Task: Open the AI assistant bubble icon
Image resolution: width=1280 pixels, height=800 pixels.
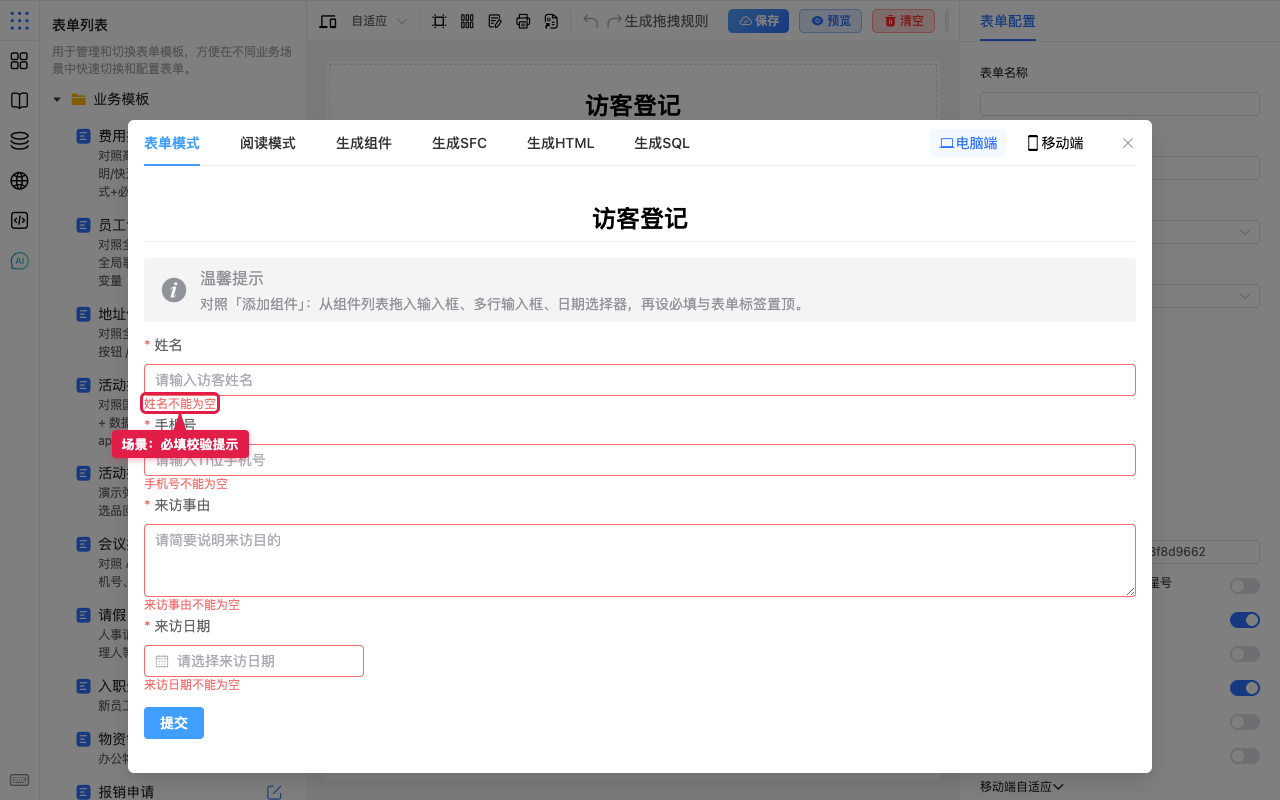Action: point(19,261)
